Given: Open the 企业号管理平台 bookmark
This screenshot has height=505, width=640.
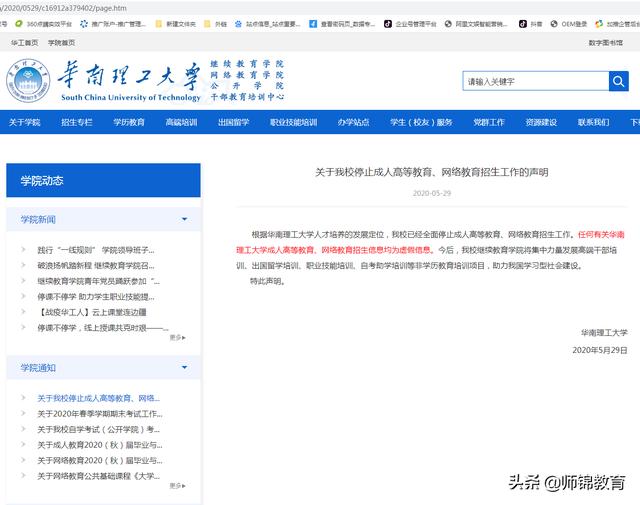Looking at the screenshot, I should [410, 24].
